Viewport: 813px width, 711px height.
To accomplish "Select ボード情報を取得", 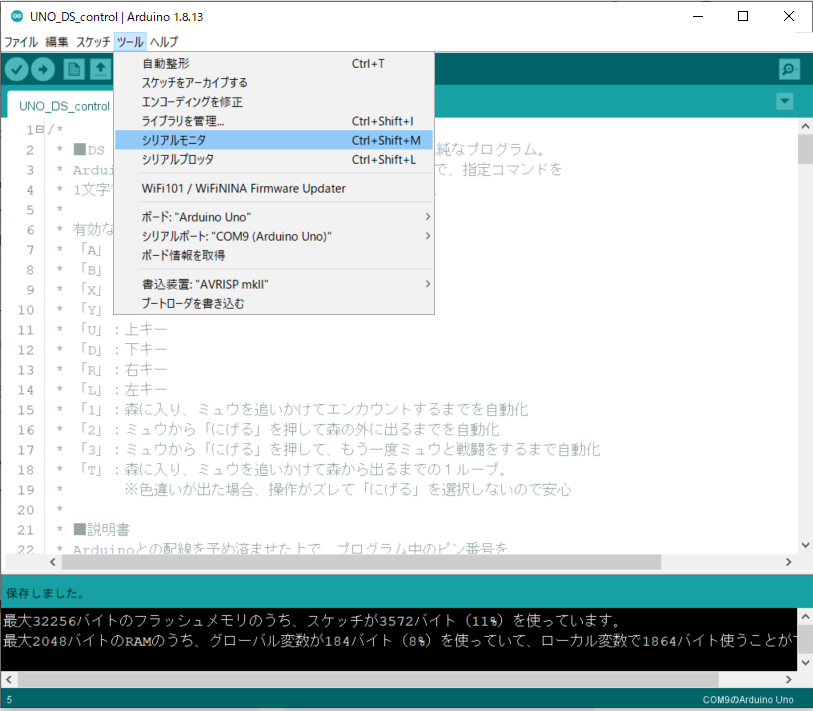I will pyautogui.click(x=274, y=255).
